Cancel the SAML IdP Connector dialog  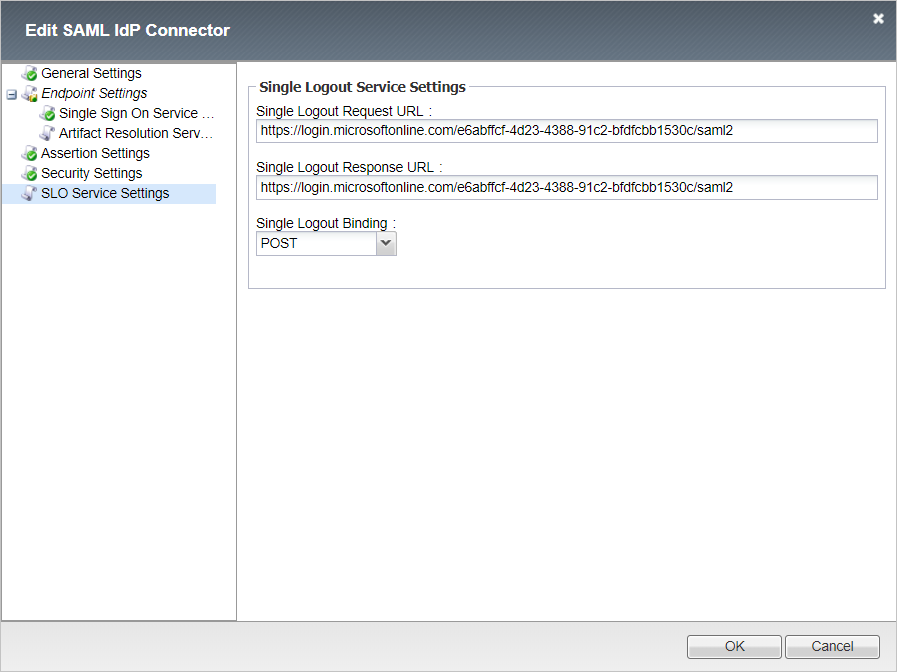click(832, 646)
